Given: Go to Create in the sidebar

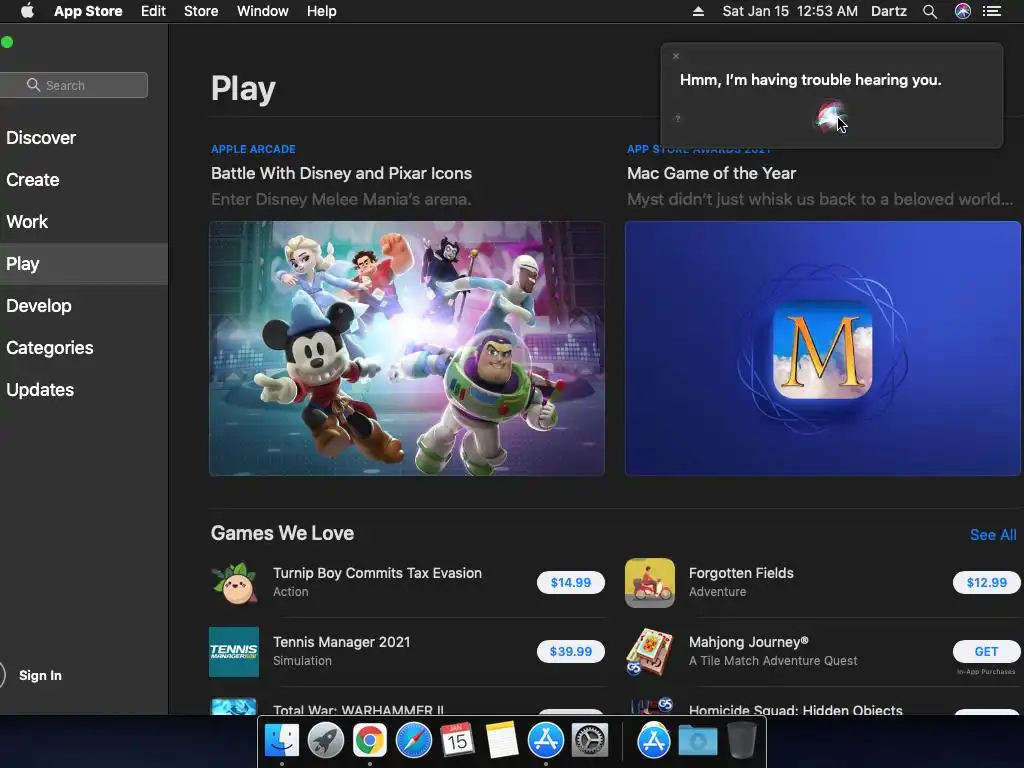Looking at the screenshot, I should pos(33,180).
